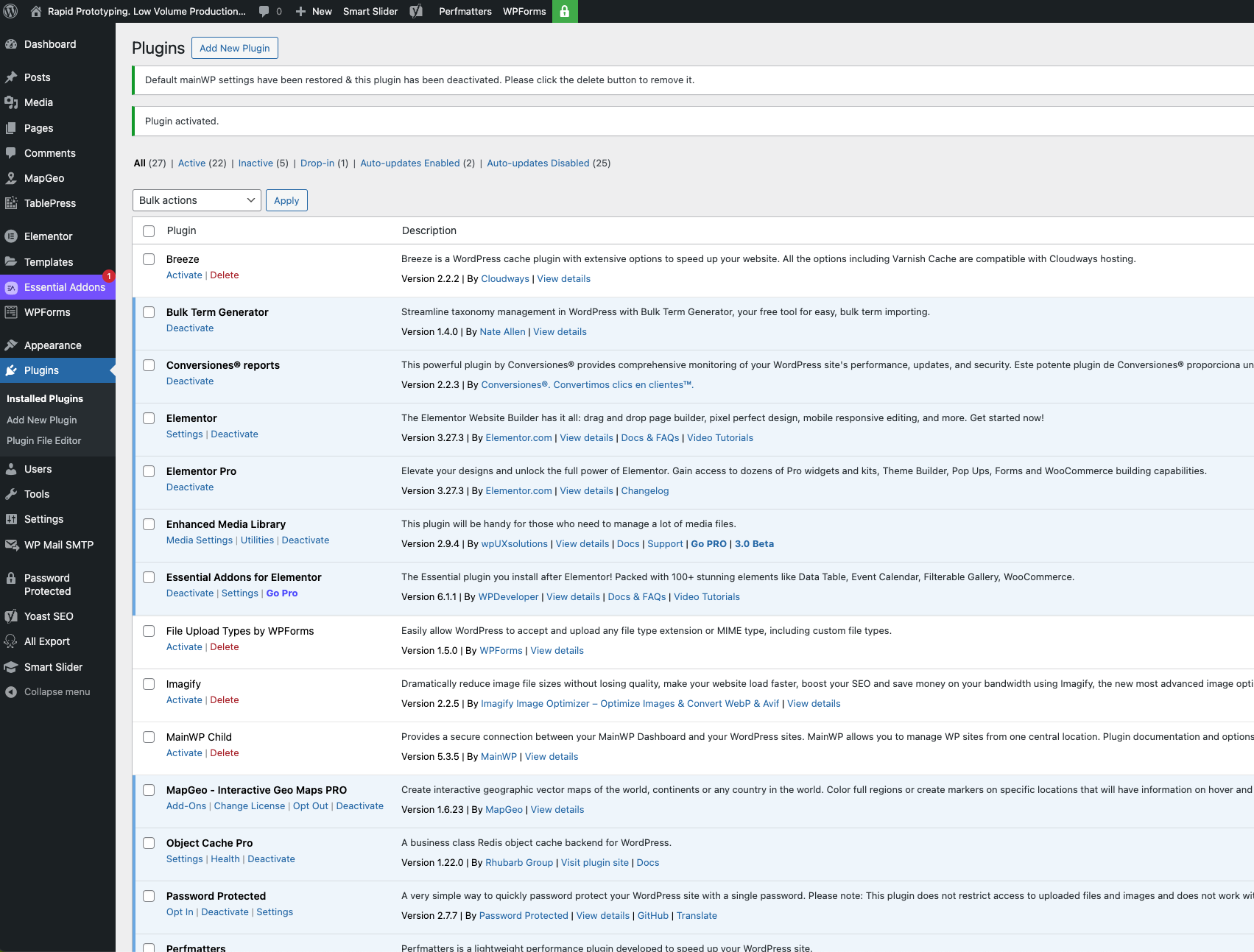Check the Bulk Term Generator checkbox
The image size is (1254, 952).
(149, 312)
